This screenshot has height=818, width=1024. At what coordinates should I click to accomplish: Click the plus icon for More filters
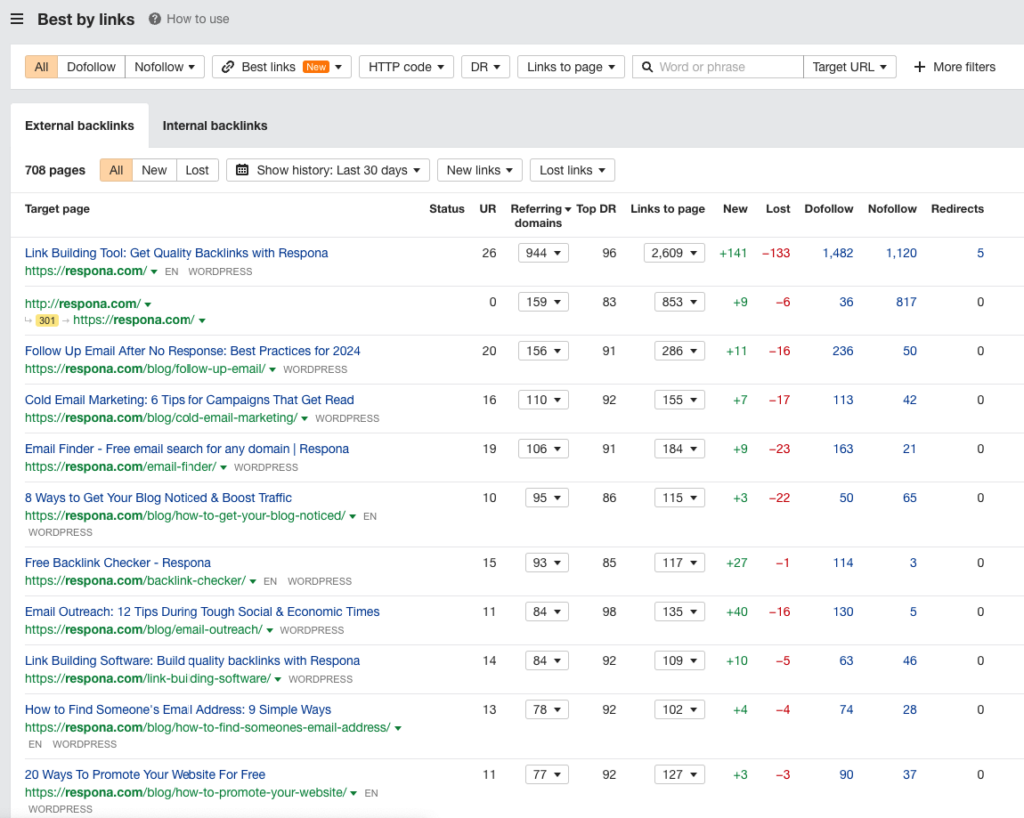920,67
